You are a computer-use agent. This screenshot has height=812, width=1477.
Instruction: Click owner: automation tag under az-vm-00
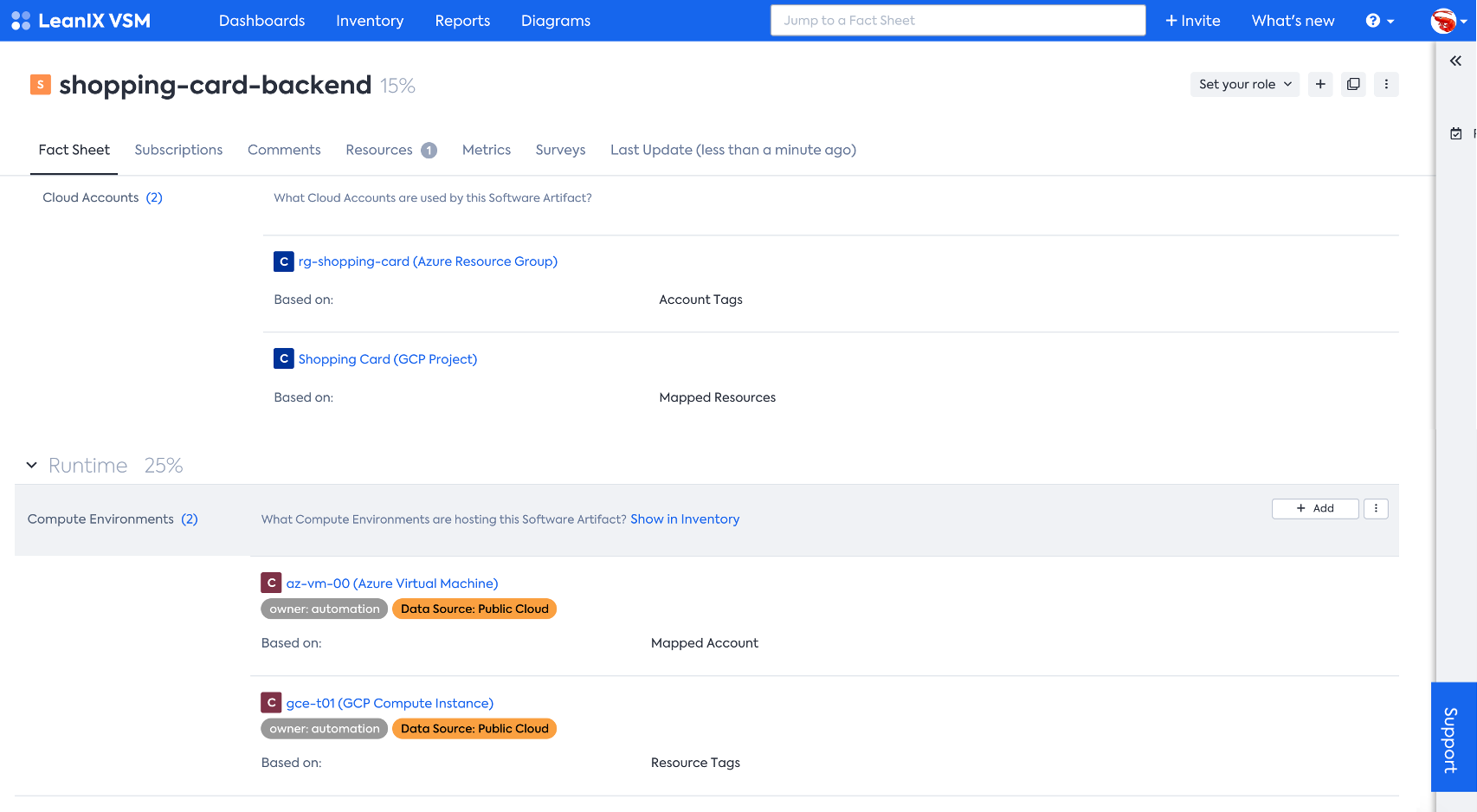(x=324, y=609)
